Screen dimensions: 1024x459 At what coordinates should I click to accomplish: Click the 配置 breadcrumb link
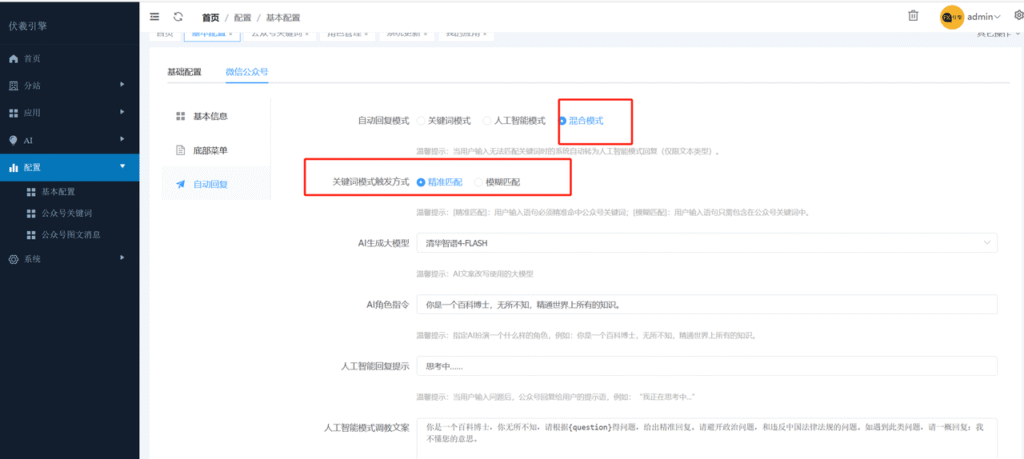[242, 18]
